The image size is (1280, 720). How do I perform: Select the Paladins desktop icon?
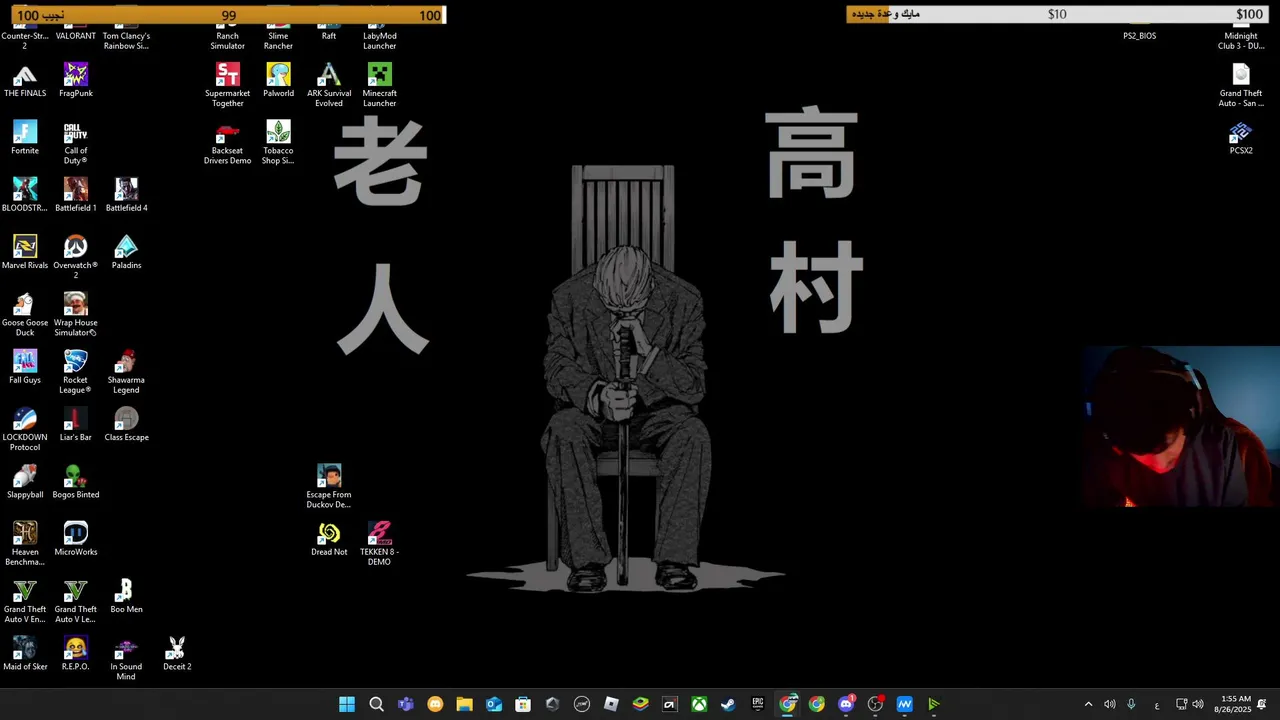pyautogui.click(x=126, y=252)
